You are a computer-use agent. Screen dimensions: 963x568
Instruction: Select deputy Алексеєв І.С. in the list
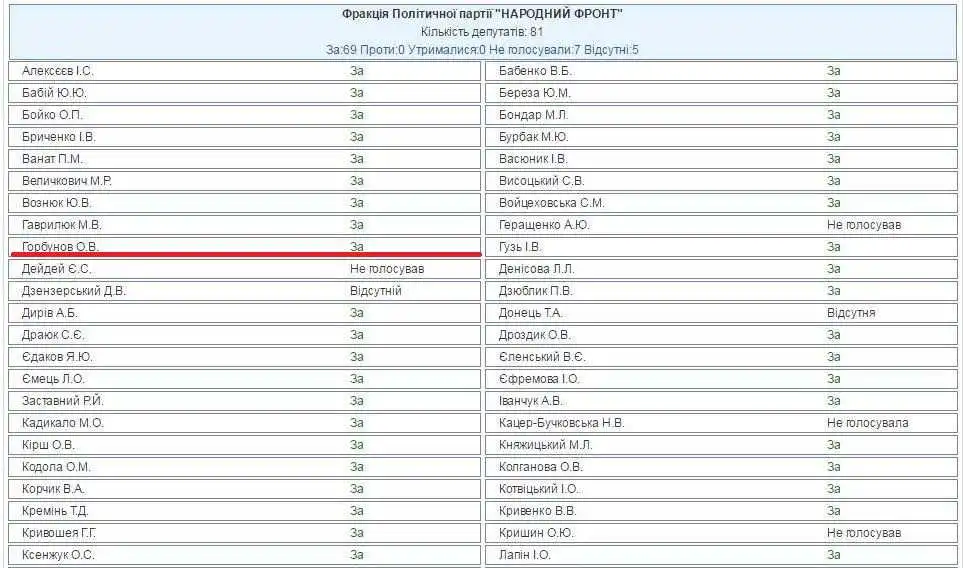58,71
